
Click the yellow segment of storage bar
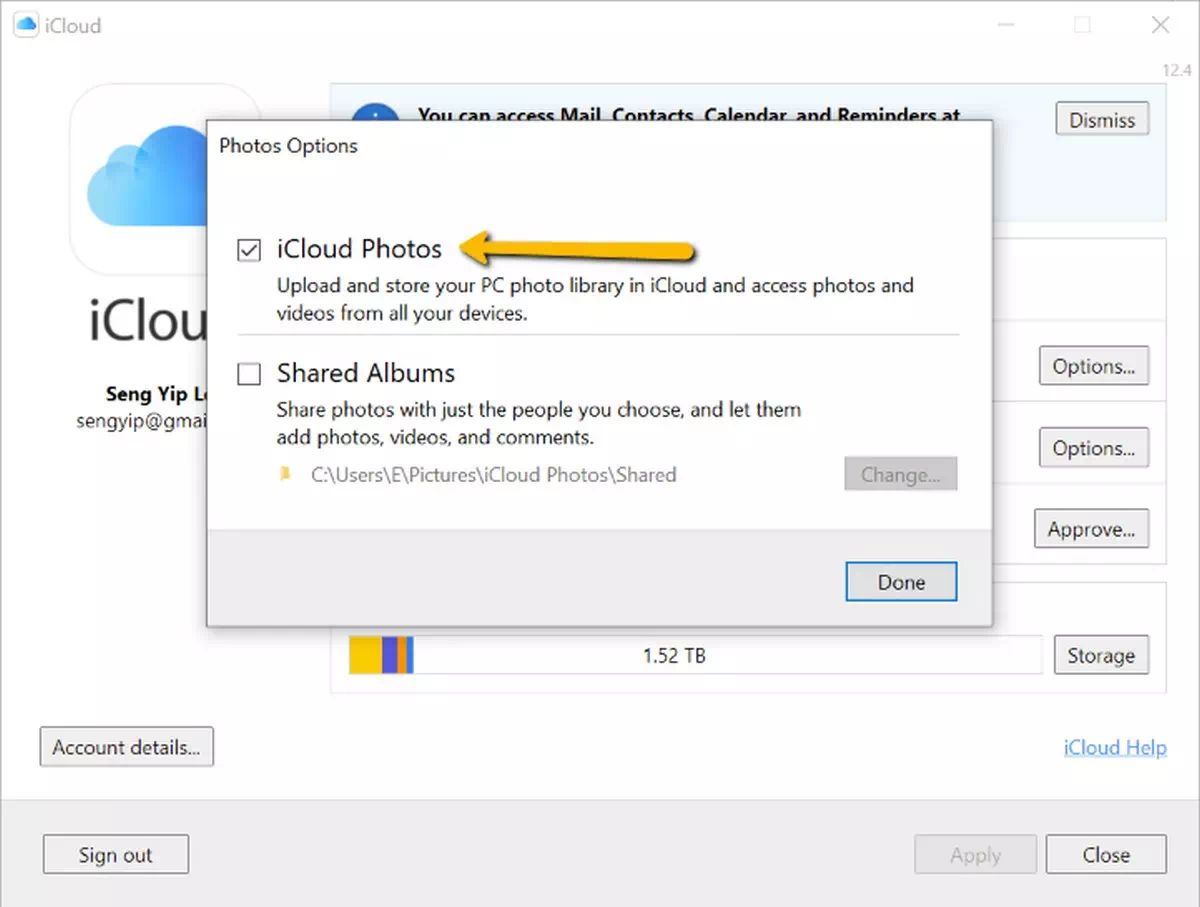point(365,656)
